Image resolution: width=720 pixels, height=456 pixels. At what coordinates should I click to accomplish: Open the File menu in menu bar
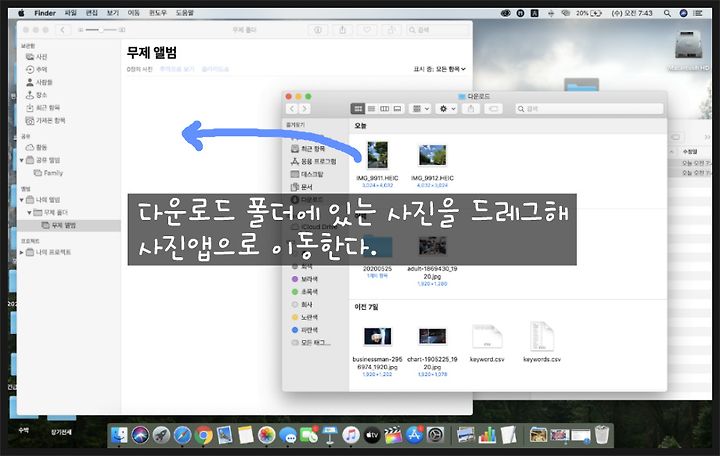click(x=70, y=13)
